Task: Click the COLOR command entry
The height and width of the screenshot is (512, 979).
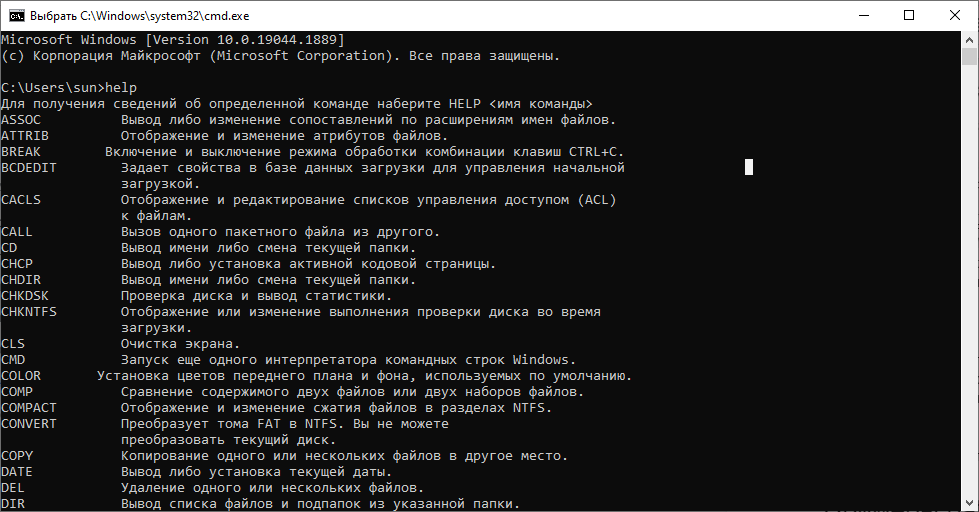Action: pos(21,376)
